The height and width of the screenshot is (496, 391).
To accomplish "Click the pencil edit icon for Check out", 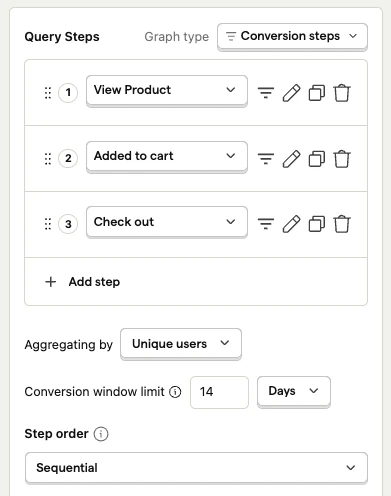I will pos(291,224).
